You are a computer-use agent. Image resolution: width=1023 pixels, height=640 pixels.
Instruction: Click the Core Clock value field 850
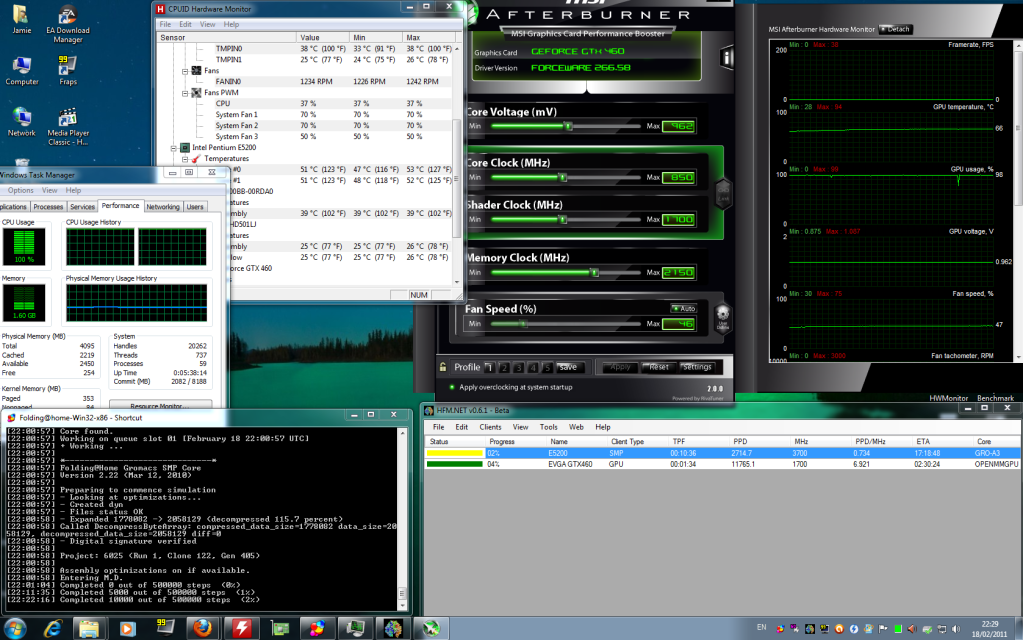click(678, 177)
